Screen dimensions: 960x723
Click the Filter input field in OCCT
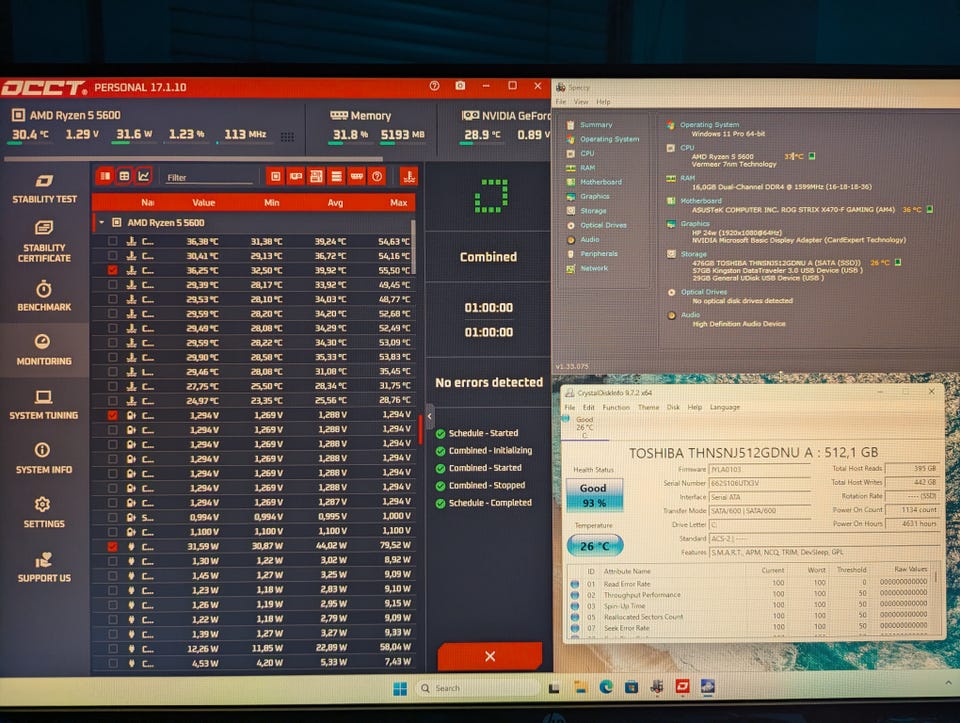[x=208, y=178]
